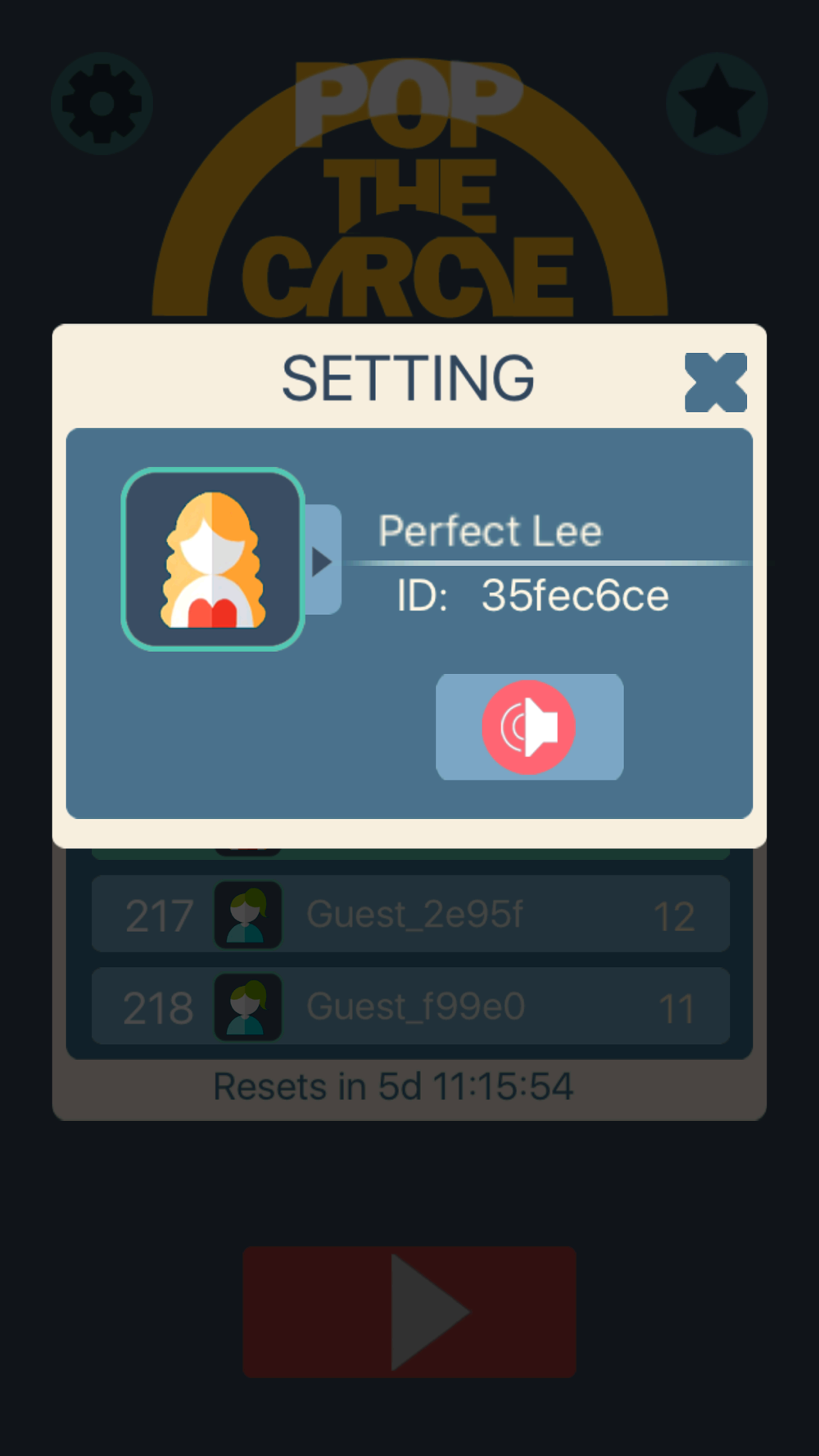Tap the user ID 35fec6ce text
The width and height of the screenshot is (819, 1456).
pos(575,595)
